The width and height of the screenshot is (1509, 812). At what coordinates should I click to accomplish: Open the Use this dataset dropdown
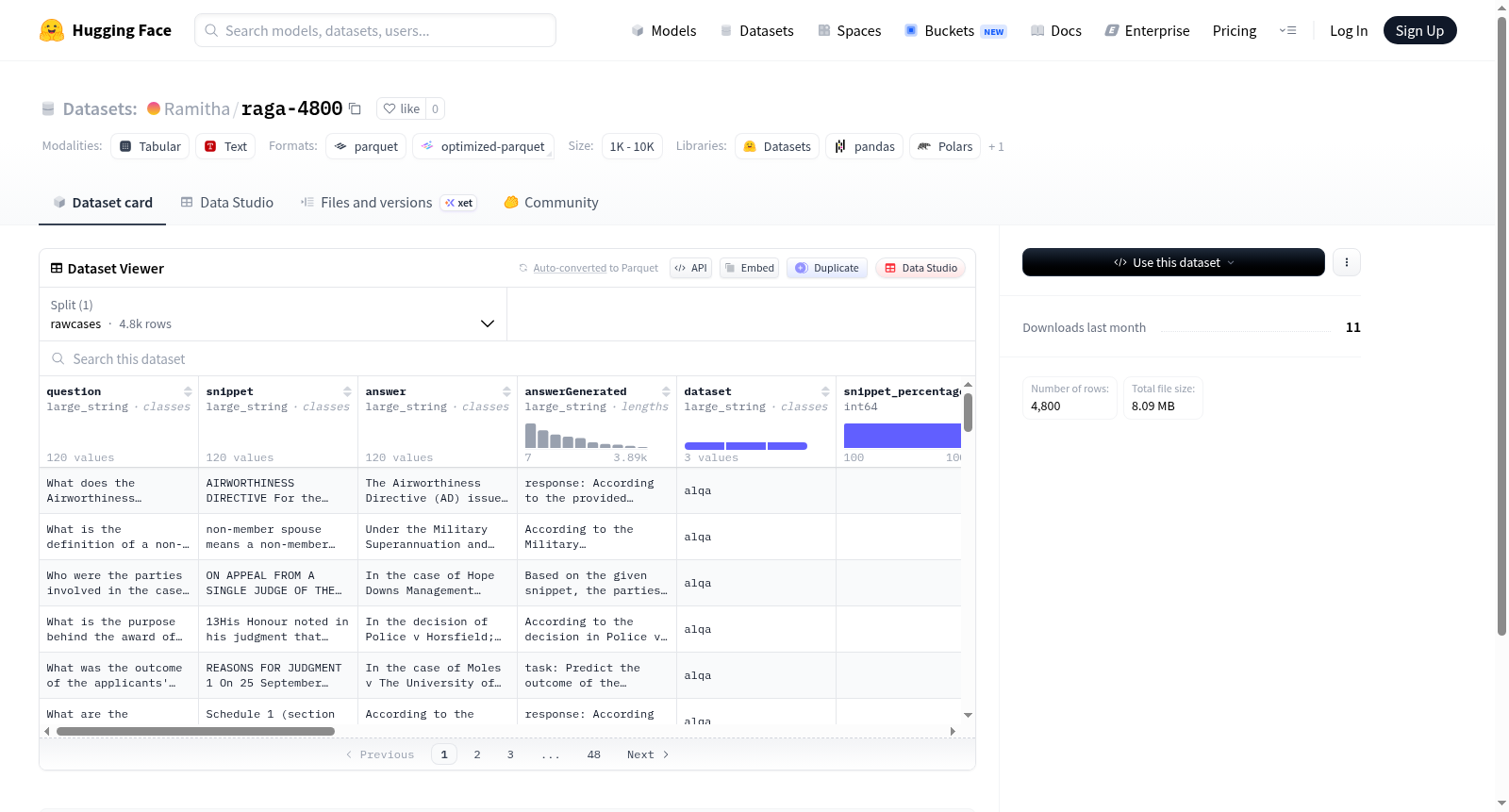pos(1173,262)
